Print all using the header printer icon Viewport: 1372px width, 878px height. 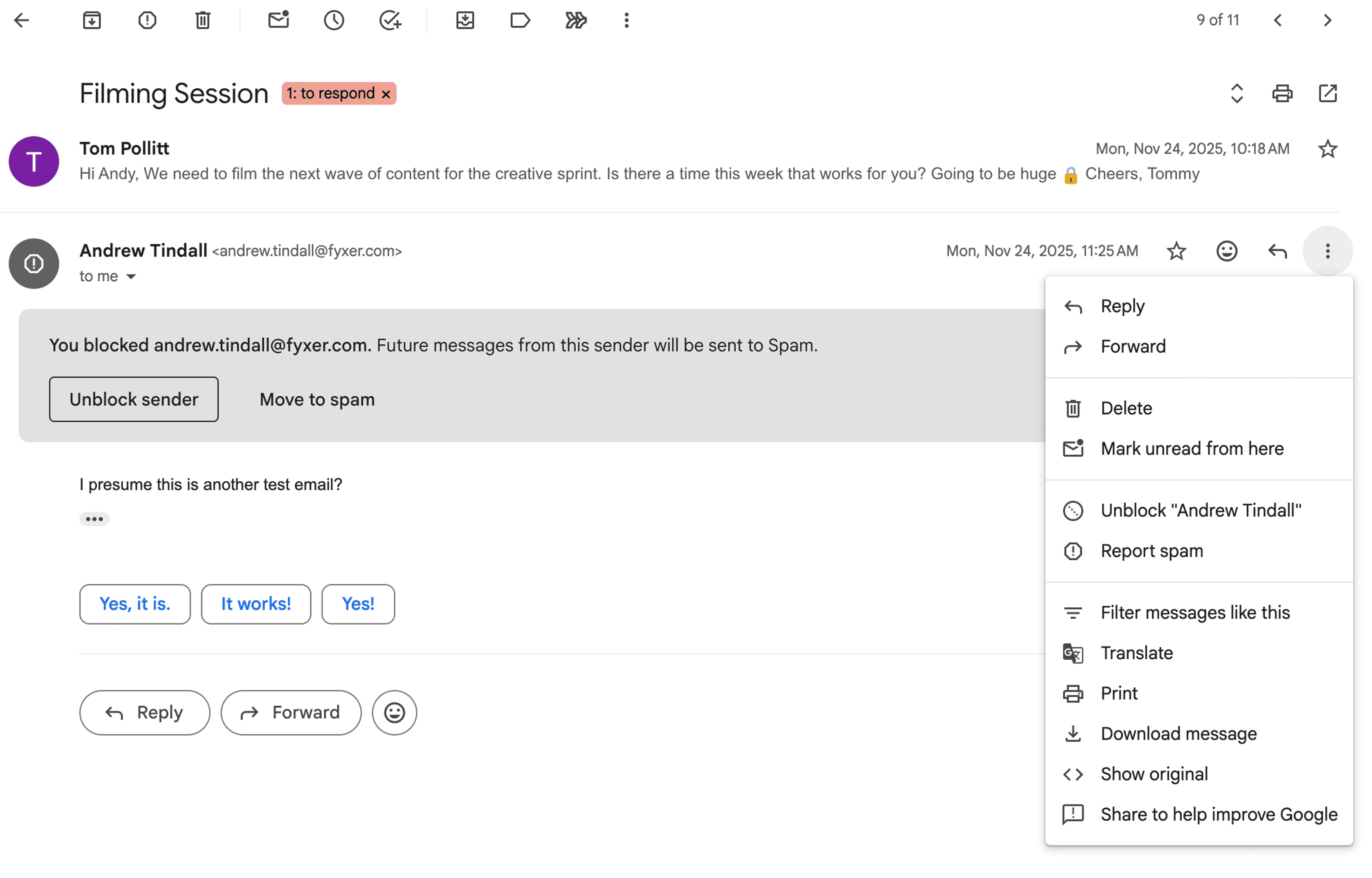(x=1283, y=93)
